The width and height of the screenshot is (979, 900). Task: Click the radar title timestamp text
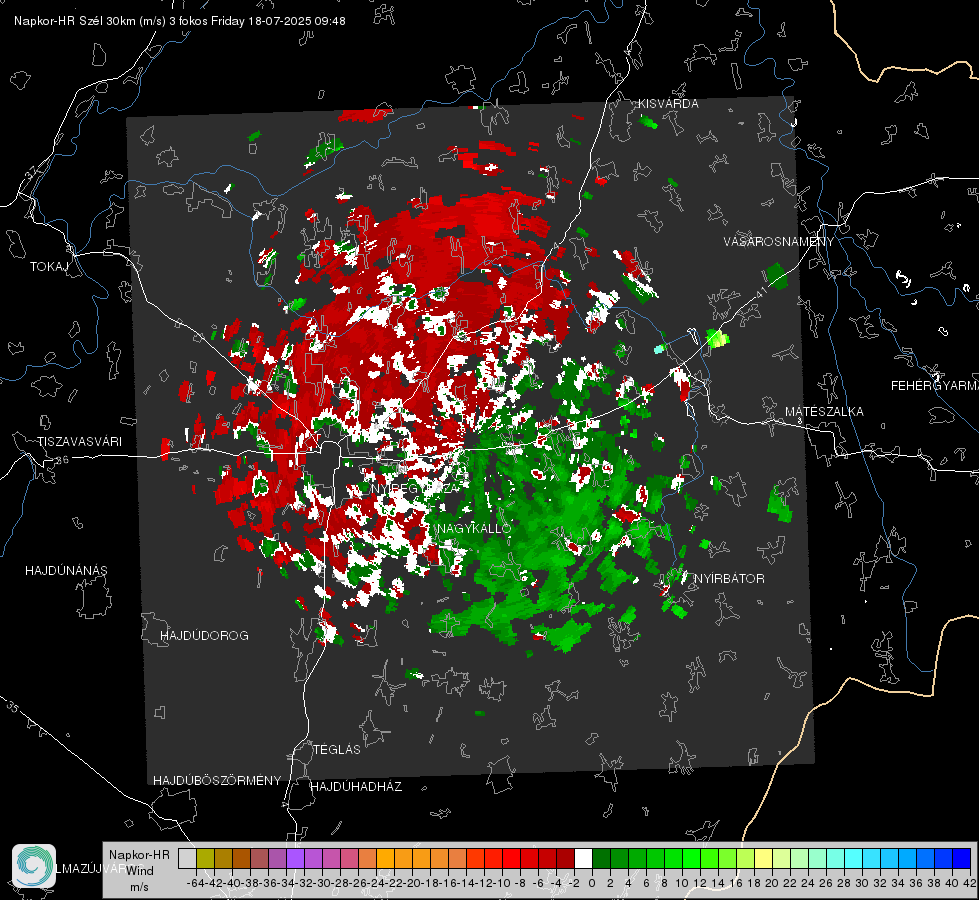pos(180,21)
